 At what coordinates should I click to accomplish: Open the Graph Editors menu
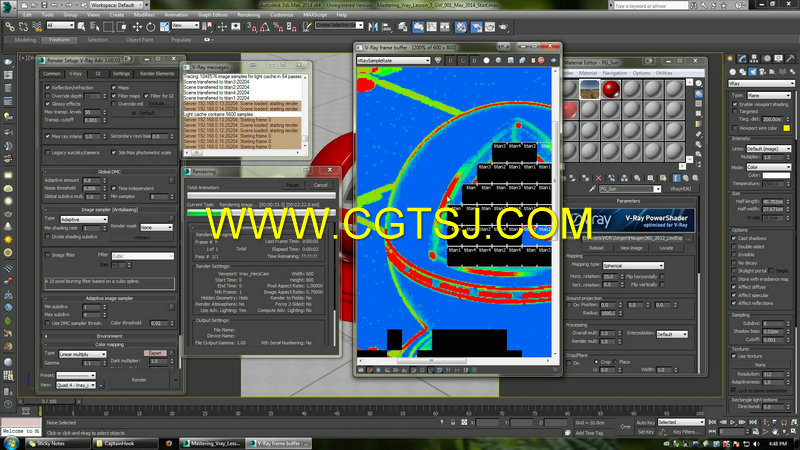[213, 15]
